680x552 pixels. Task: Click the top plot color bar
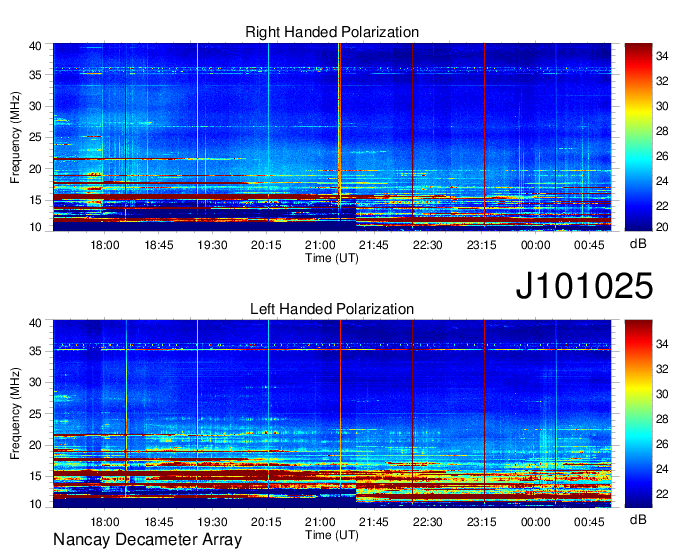pos(638,137)
